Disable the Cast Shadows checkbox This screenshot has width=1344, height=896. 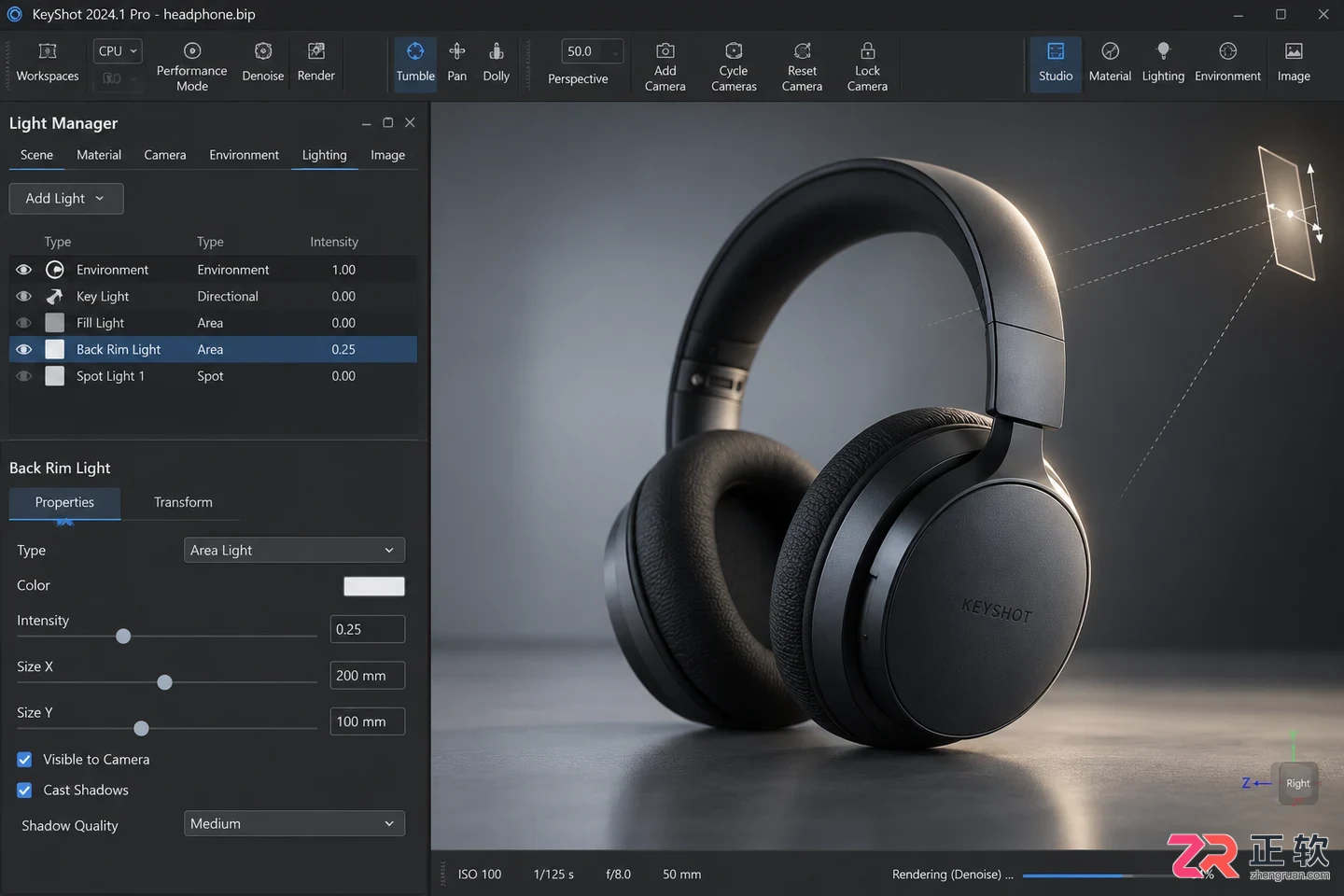click(x=24, y=791)
